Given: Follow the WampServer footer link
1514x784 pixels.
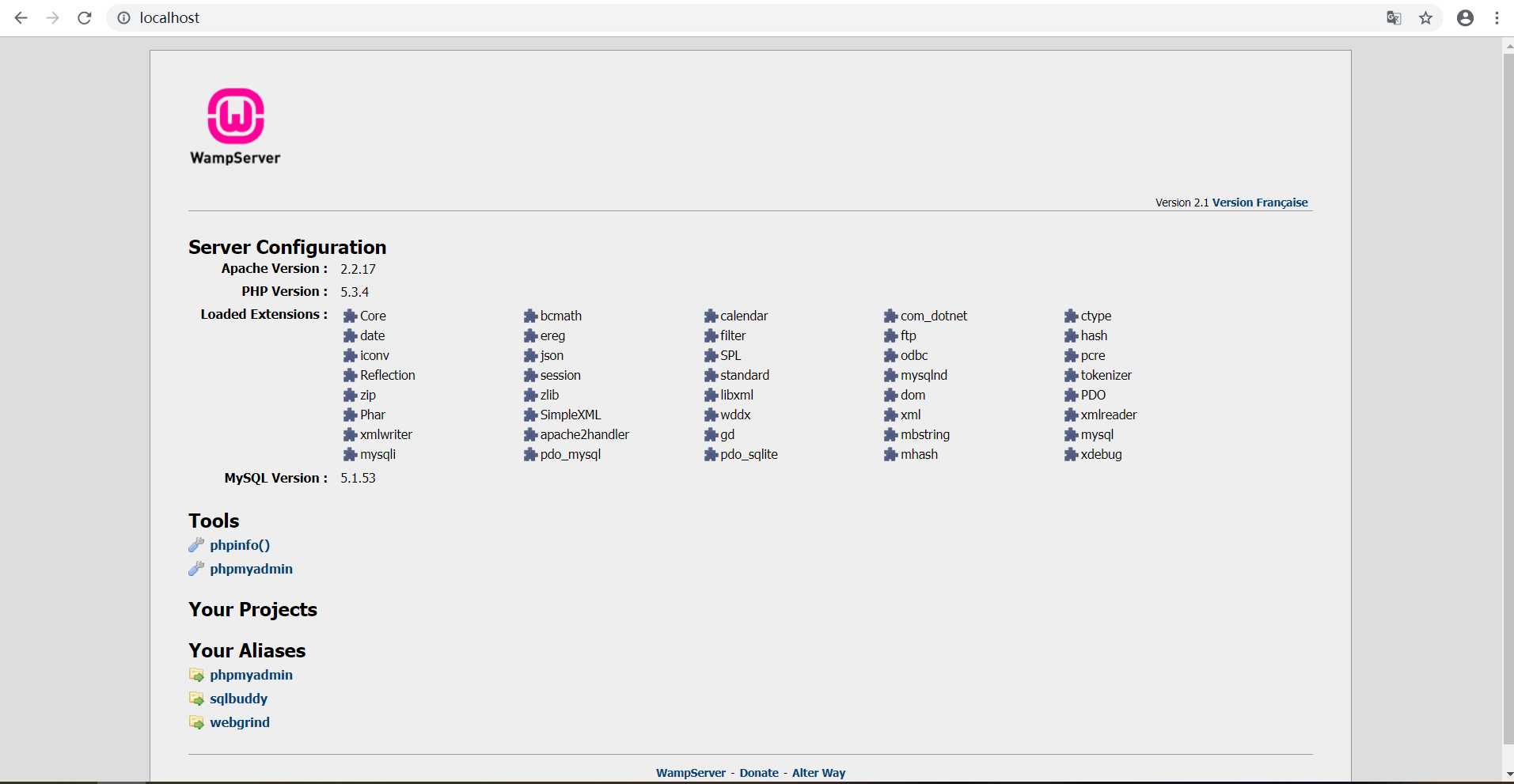Looking at the screenshot, I should (691, 773).
